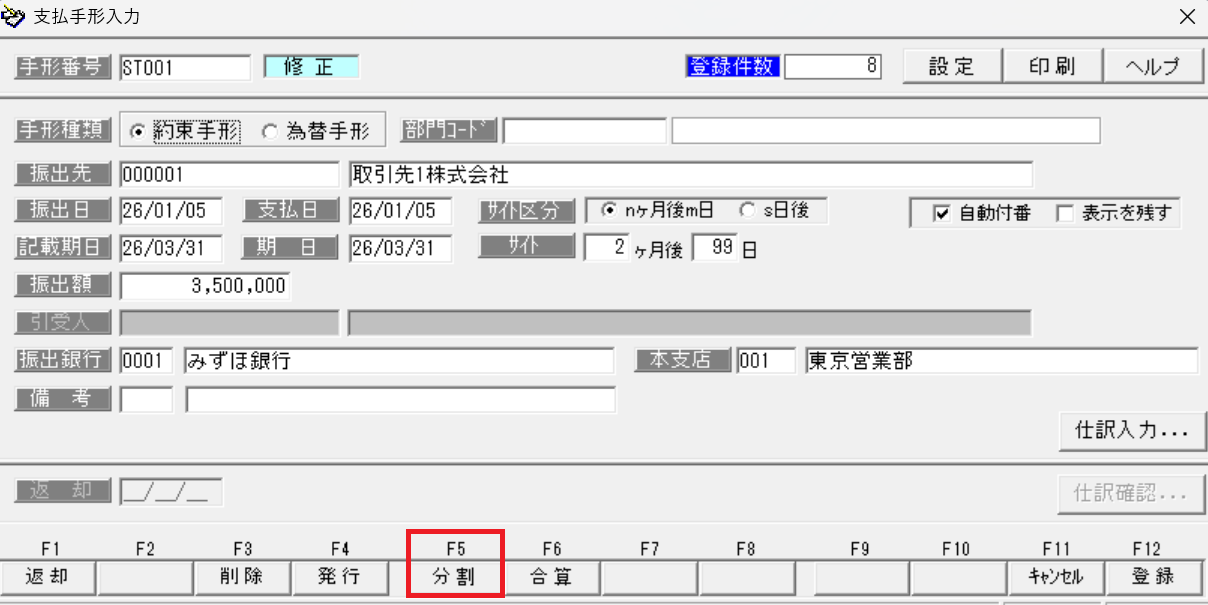
Task: Click the F6 合算 function button
Action: pyautogui.click(x=554, y=578)
